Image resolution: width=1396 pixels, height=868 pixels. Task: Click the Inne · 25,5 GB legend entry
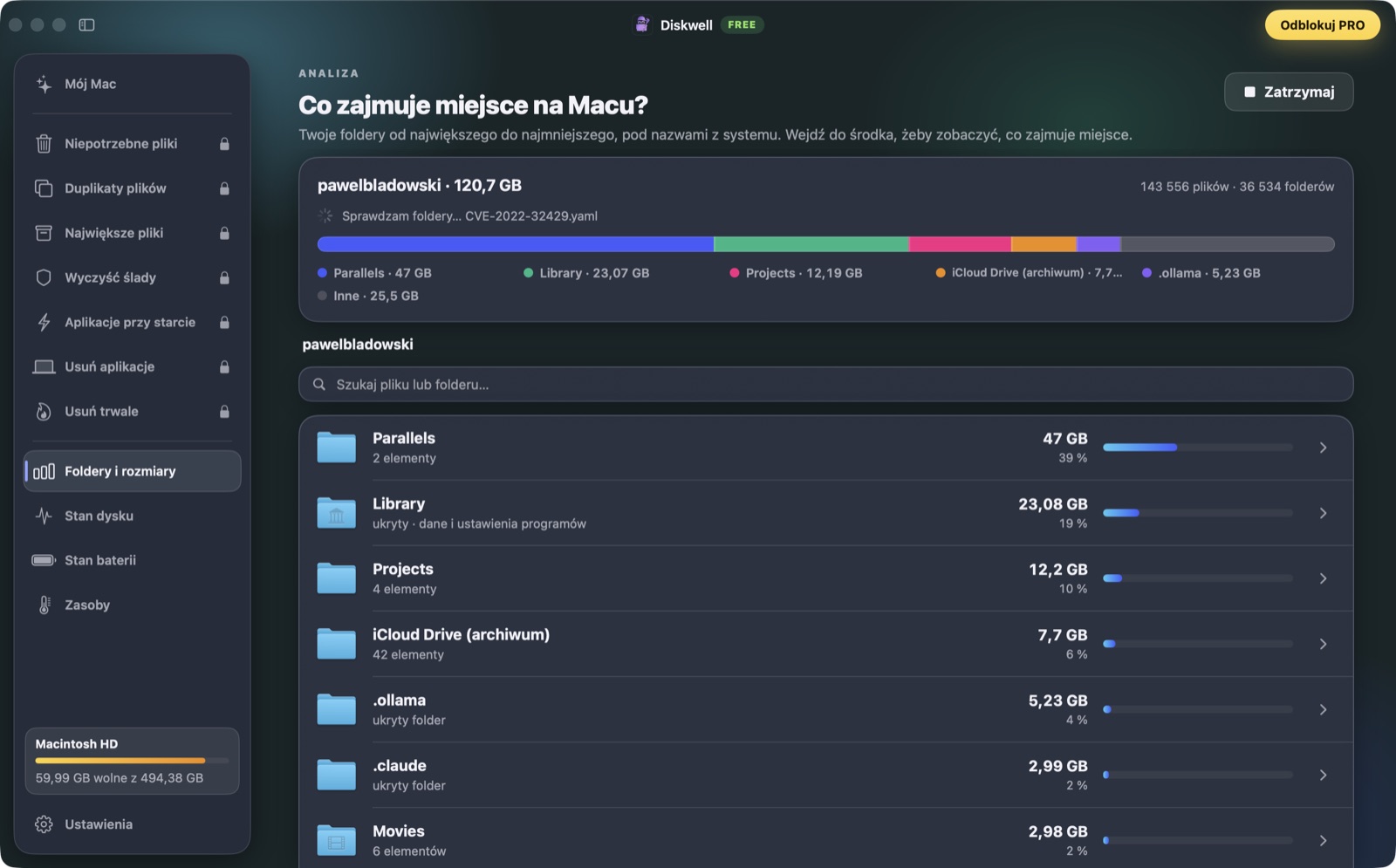(x=368, y=296)
